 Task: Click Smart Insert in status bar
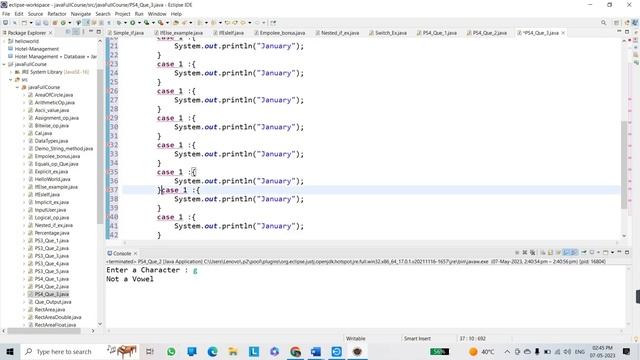[x=417, y=338]
